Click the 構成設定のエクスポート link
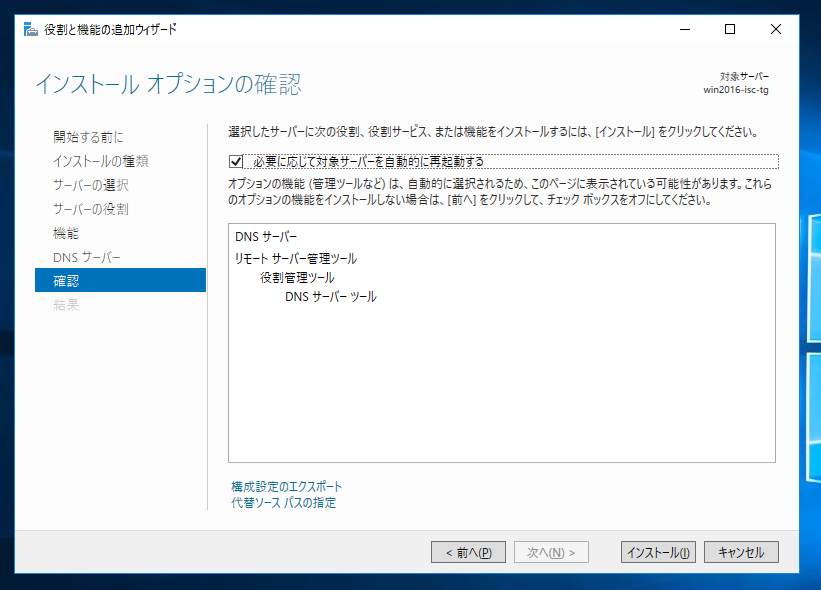 [x=286, y=487]
